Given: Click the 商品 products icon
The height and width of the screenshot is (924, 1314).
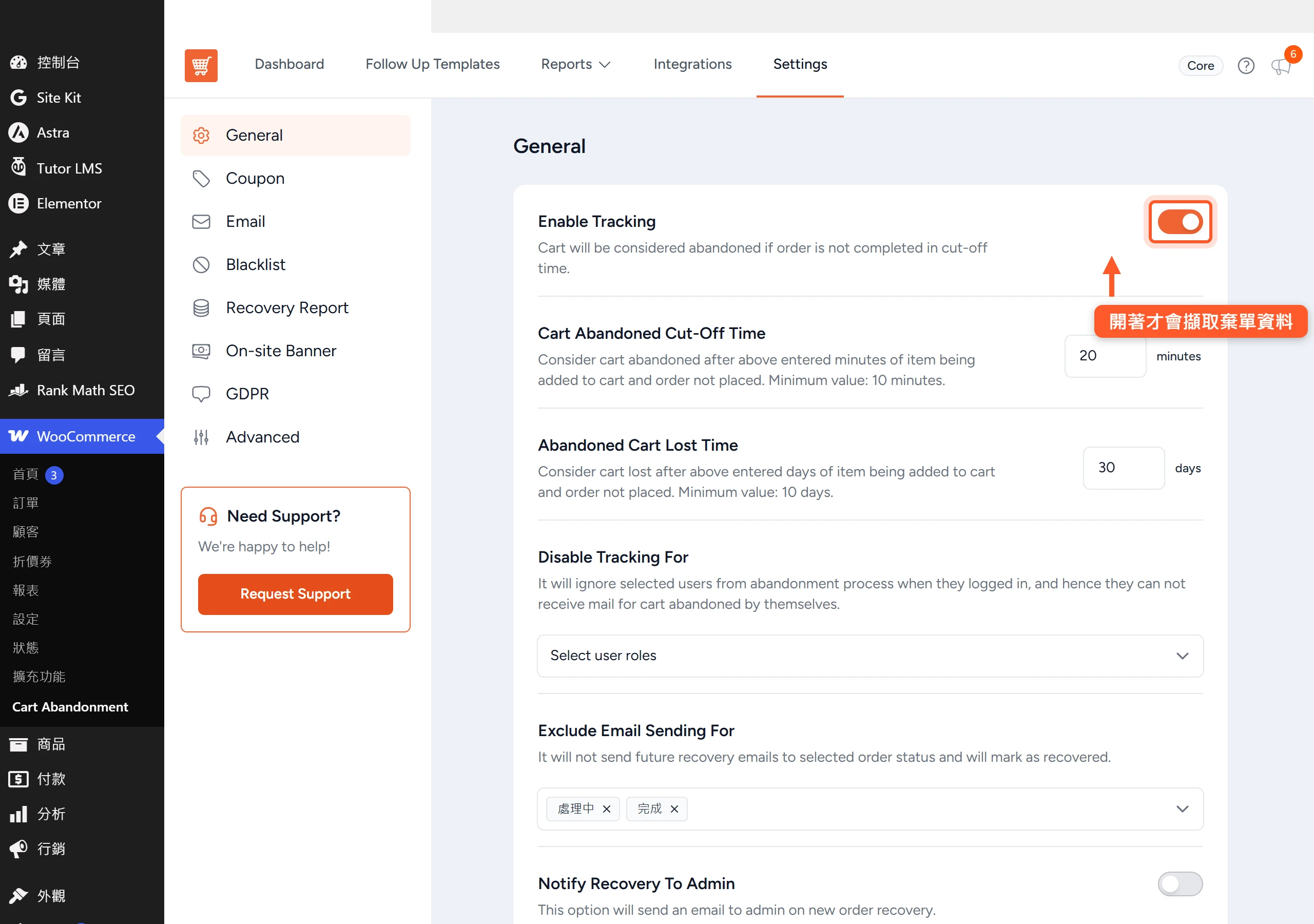Looking at the screenshot, I should pyautogui.click(x=18, y=744).
